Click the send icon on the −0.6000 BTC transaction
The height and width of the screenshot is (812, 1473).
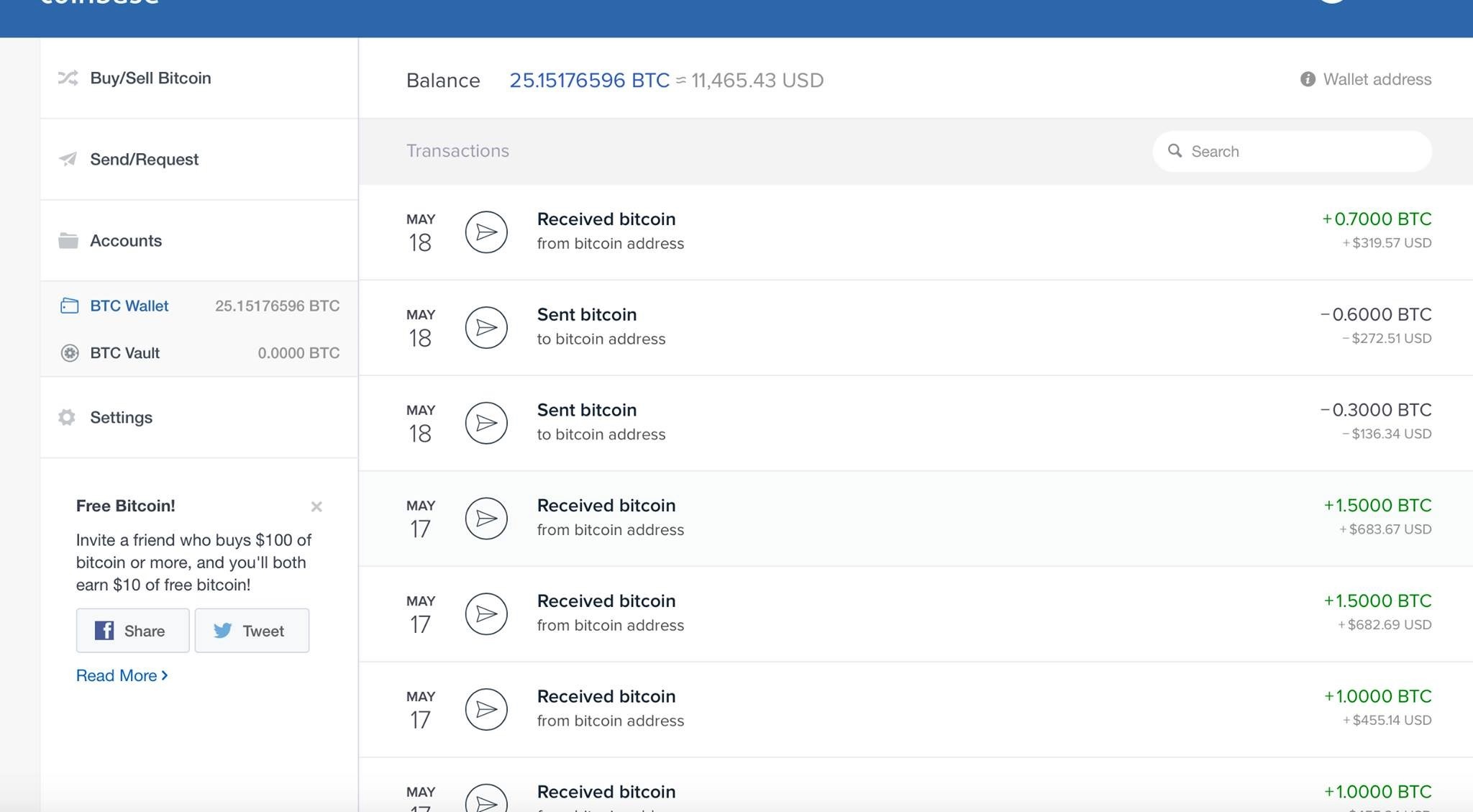(x=486, y=327)
